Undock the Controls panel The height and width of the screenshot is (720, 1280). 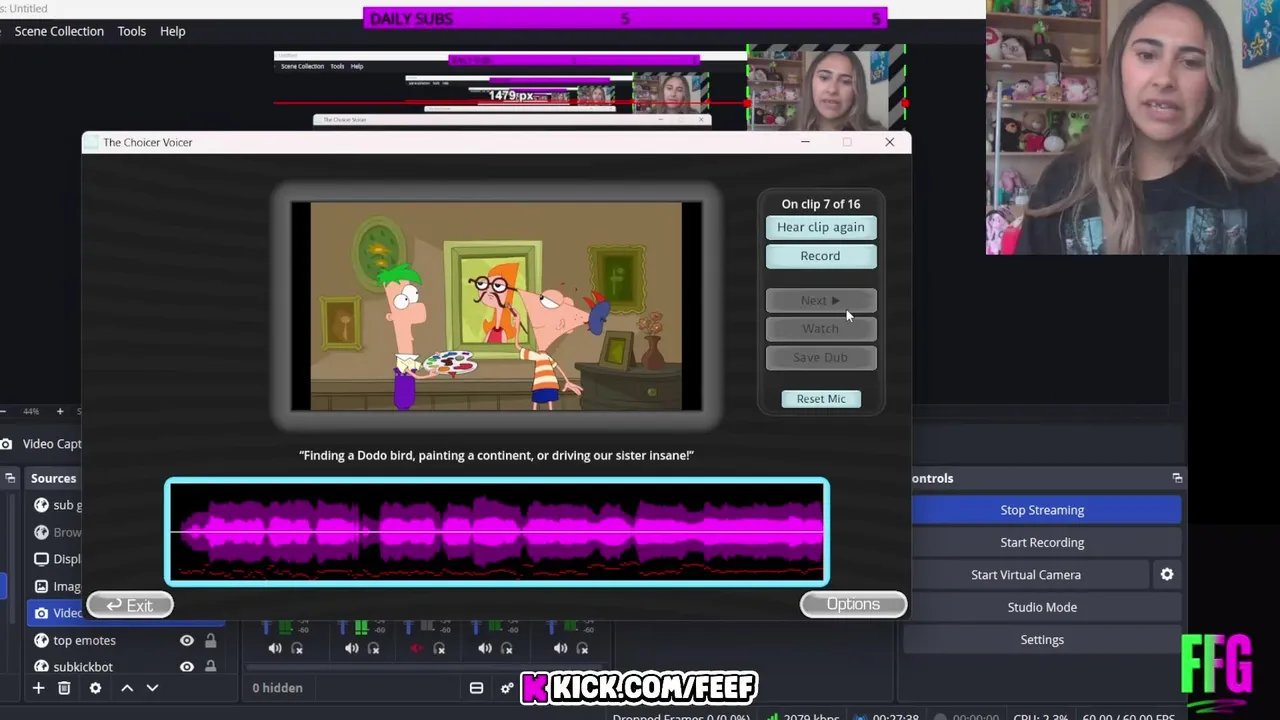pos(1177,478)
